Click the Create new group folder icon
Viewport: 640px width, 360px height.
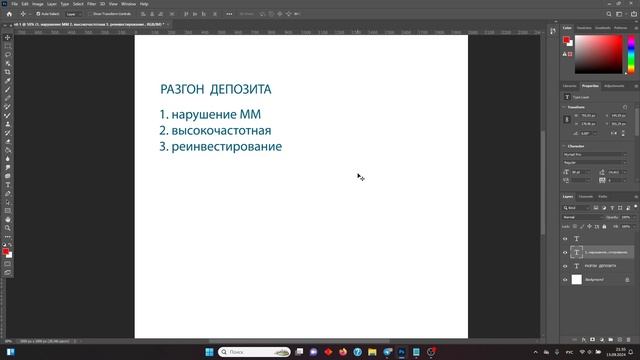[611, 340]
